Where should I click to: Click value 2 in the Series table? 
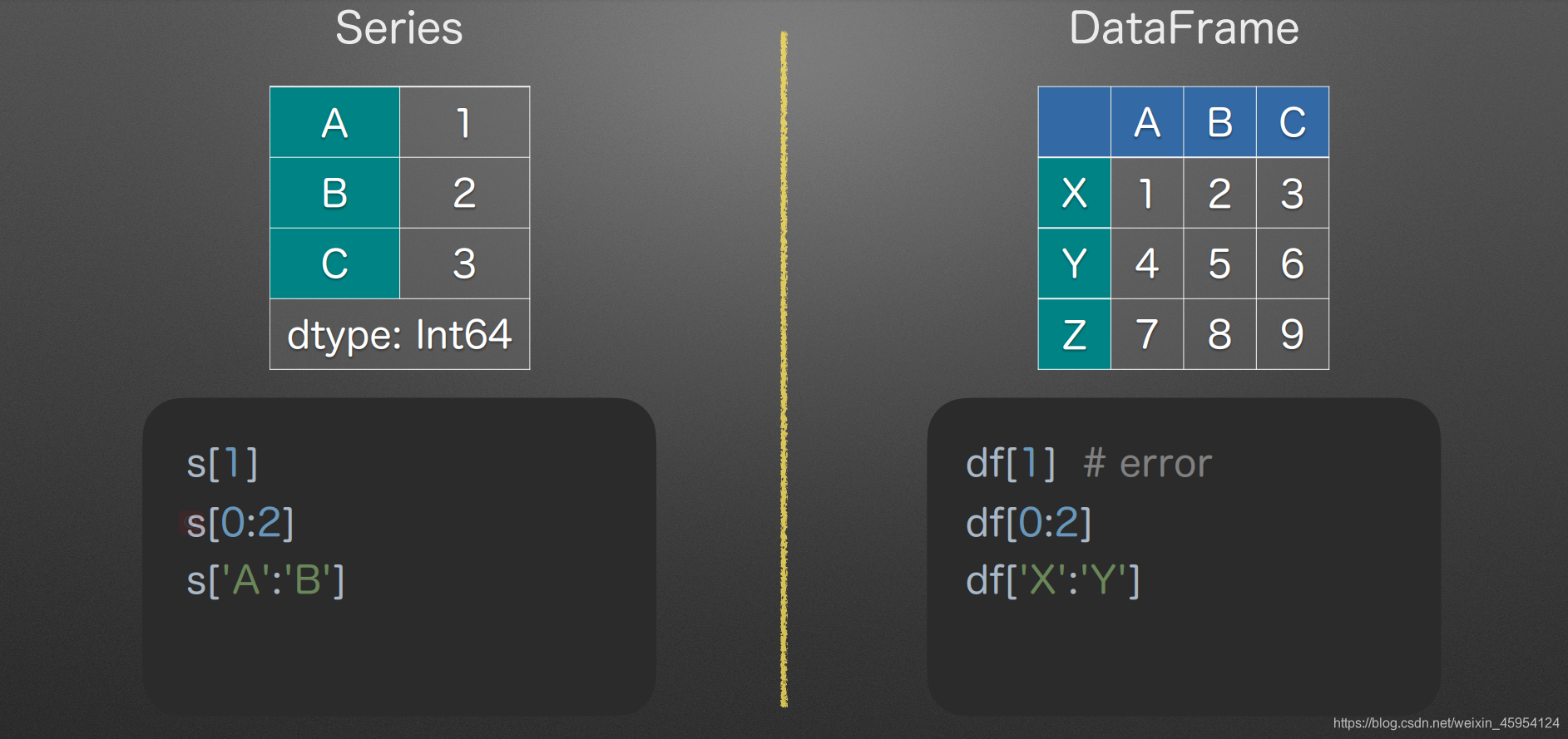464,193
